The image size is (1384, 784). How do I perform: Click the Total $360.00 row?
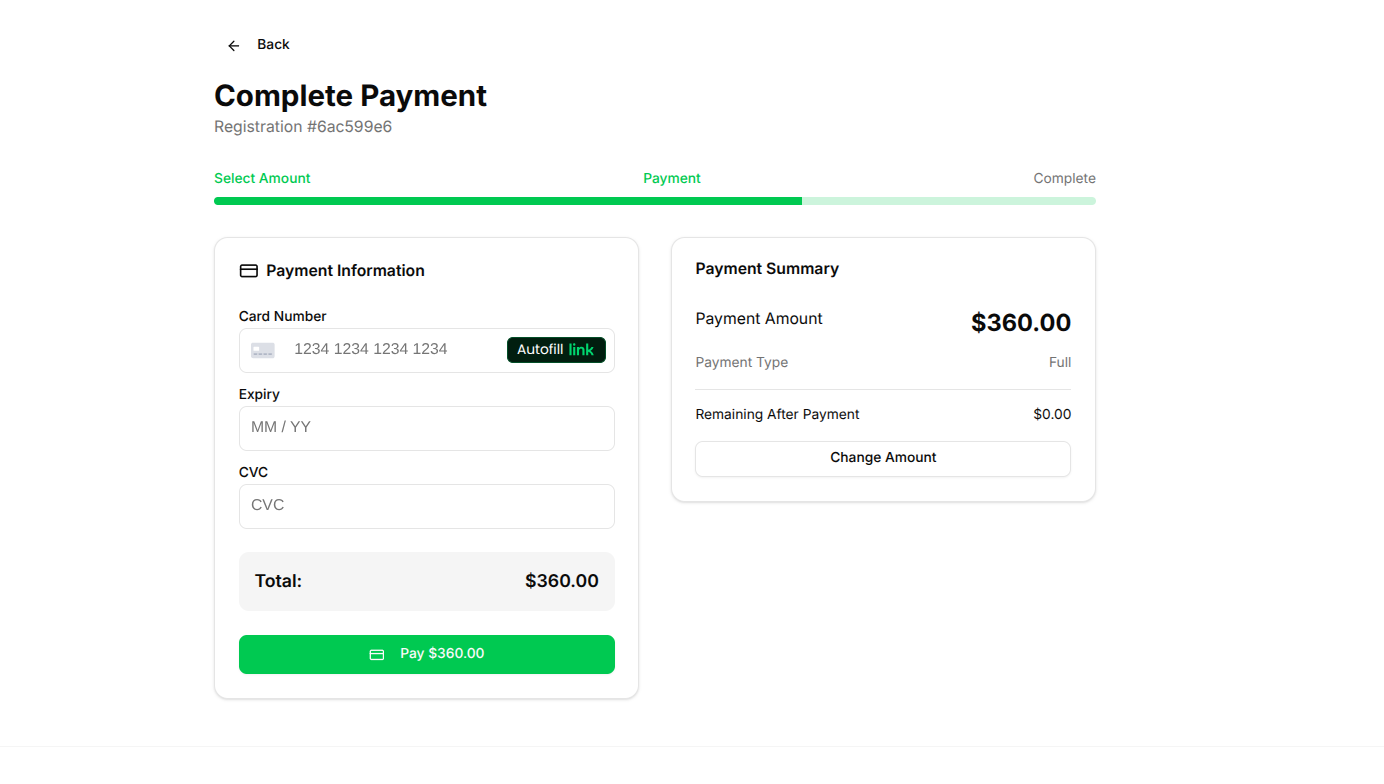point(426,581)
